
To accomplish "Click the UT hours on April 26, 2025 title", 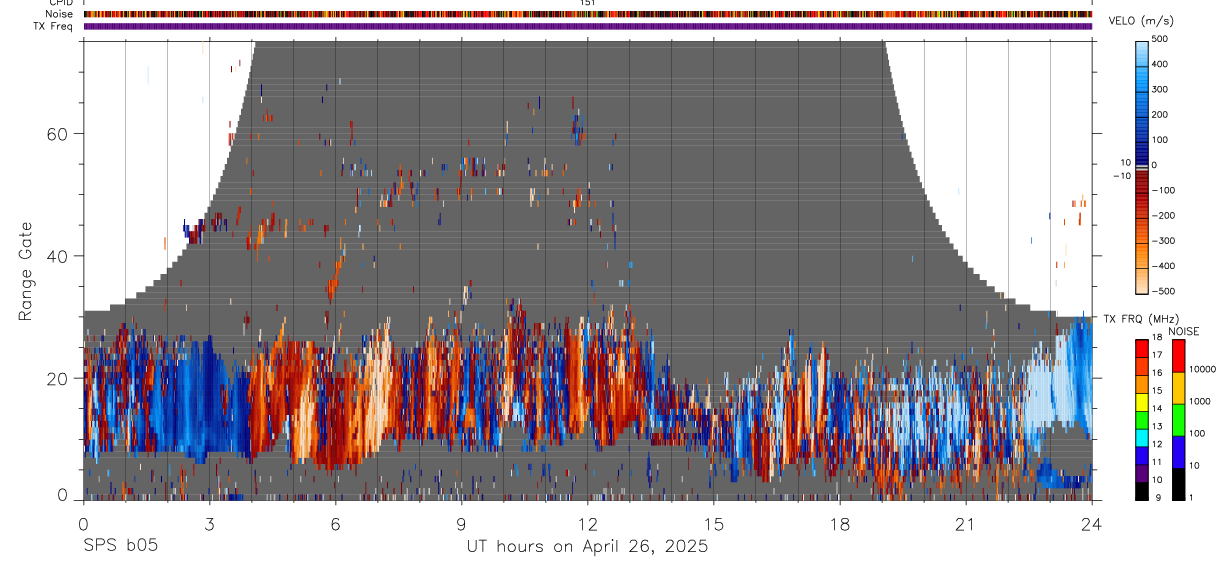I will [587, 547].
